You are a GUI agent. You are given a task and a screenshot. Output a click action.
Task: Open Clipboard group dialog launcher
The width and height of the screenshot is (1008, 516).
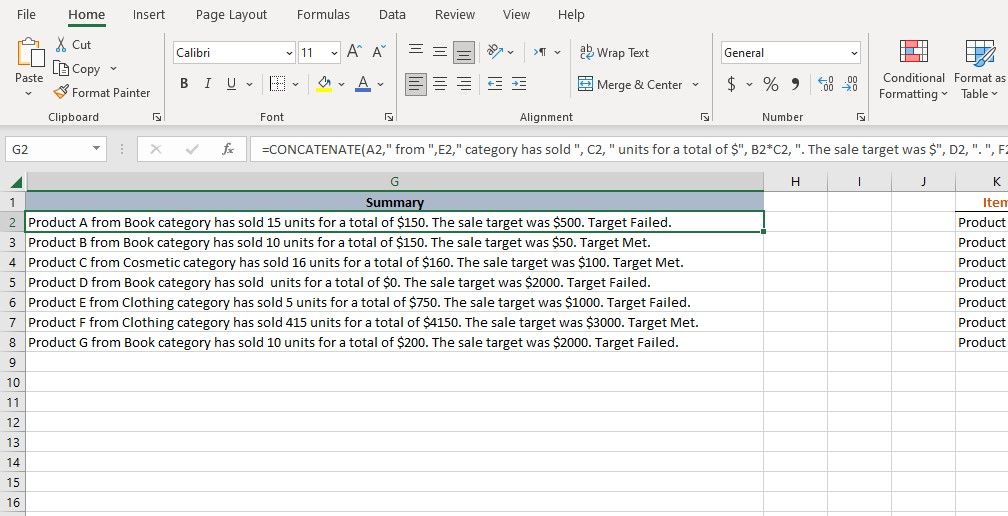tap(157, 117)
